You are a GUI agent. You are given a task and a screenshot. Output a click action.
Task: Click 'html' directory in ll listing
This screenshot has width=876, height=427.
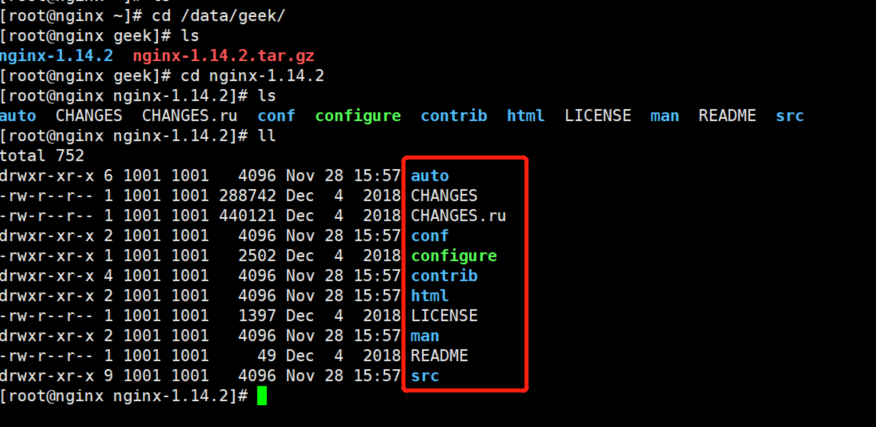430,296
